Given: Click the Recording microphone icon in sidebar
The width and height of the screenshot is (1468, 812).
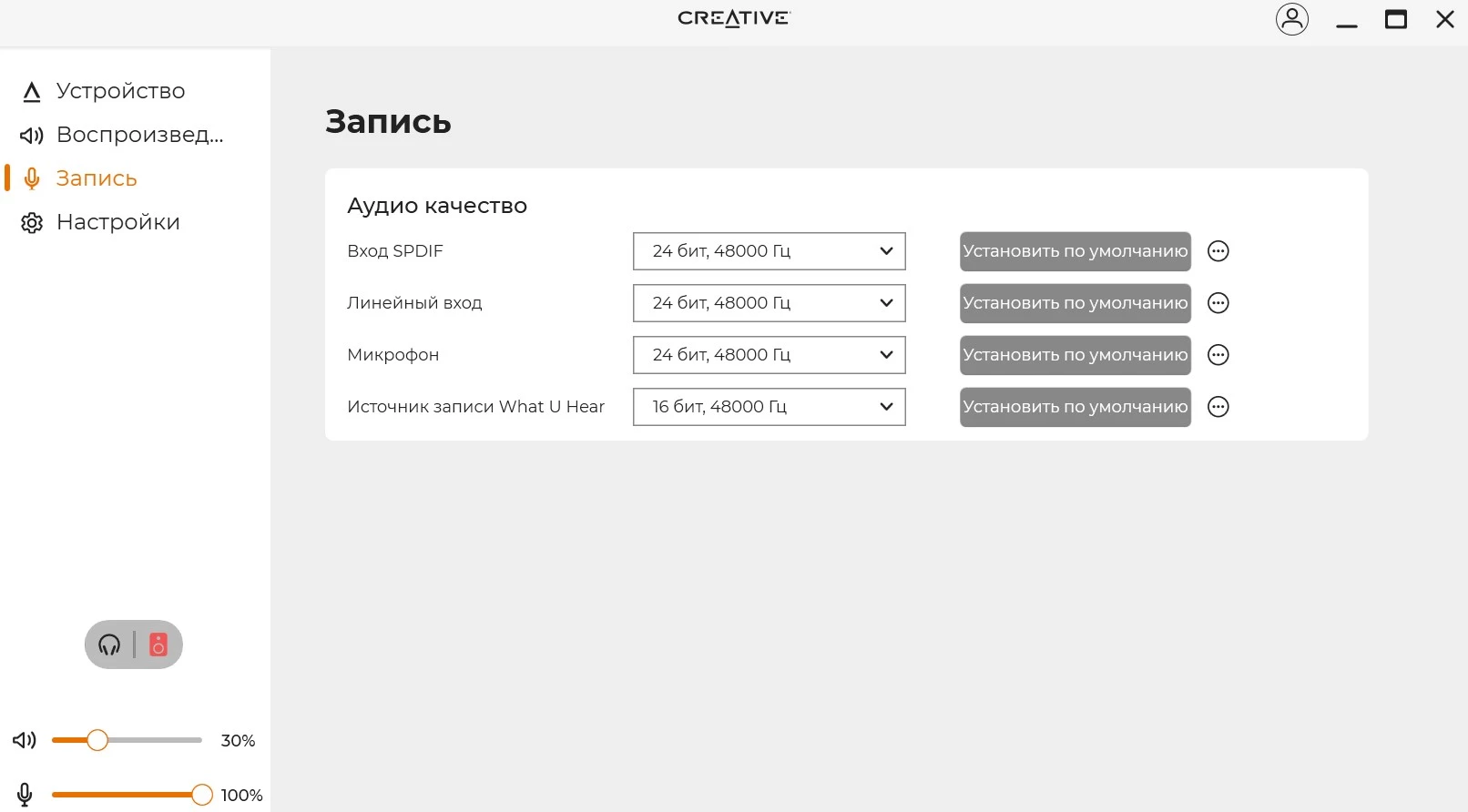Looking at the screenshot, I should pos(32,178).
